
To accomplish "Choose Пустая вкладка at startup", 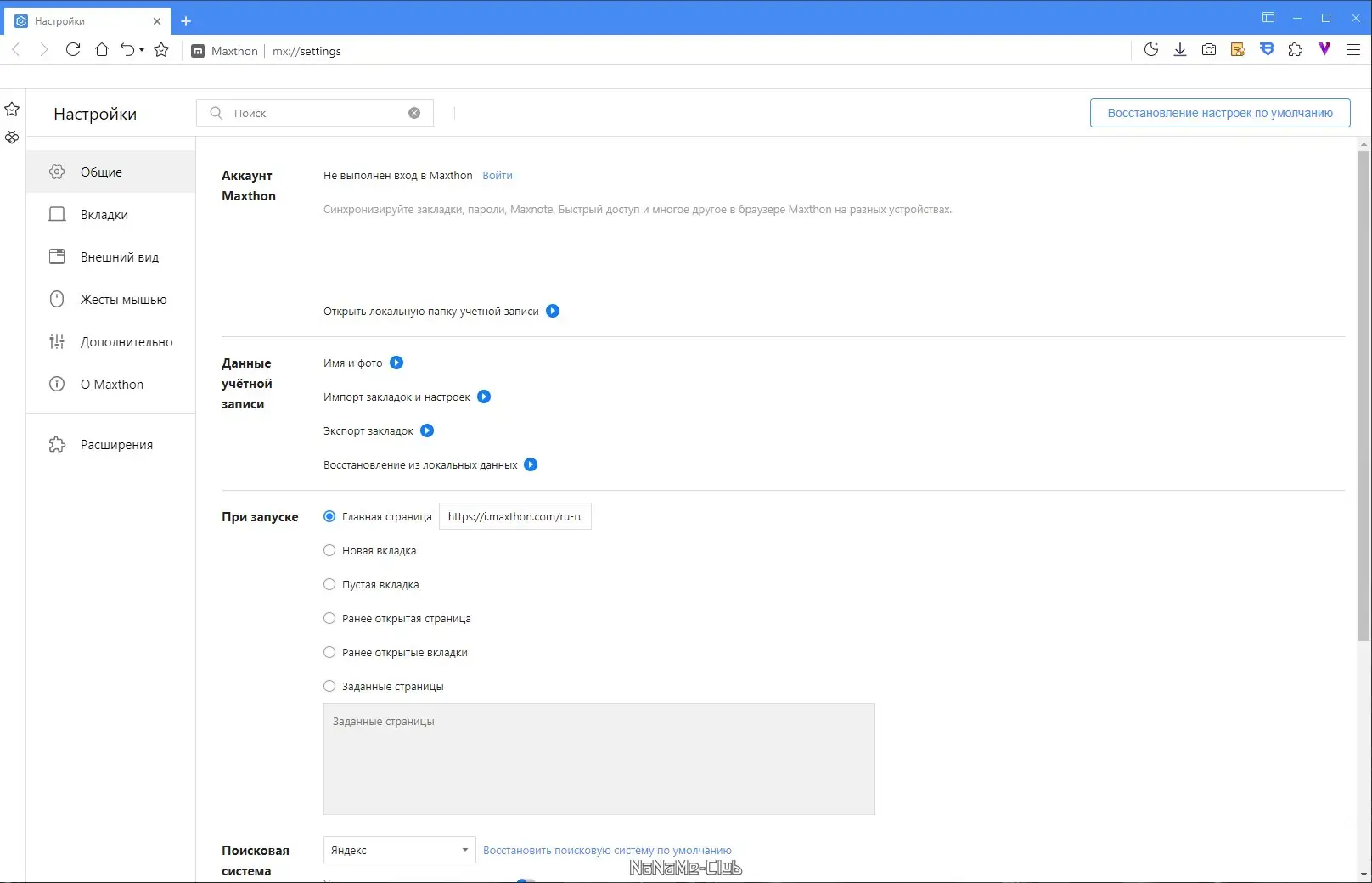I will point(329,584).
